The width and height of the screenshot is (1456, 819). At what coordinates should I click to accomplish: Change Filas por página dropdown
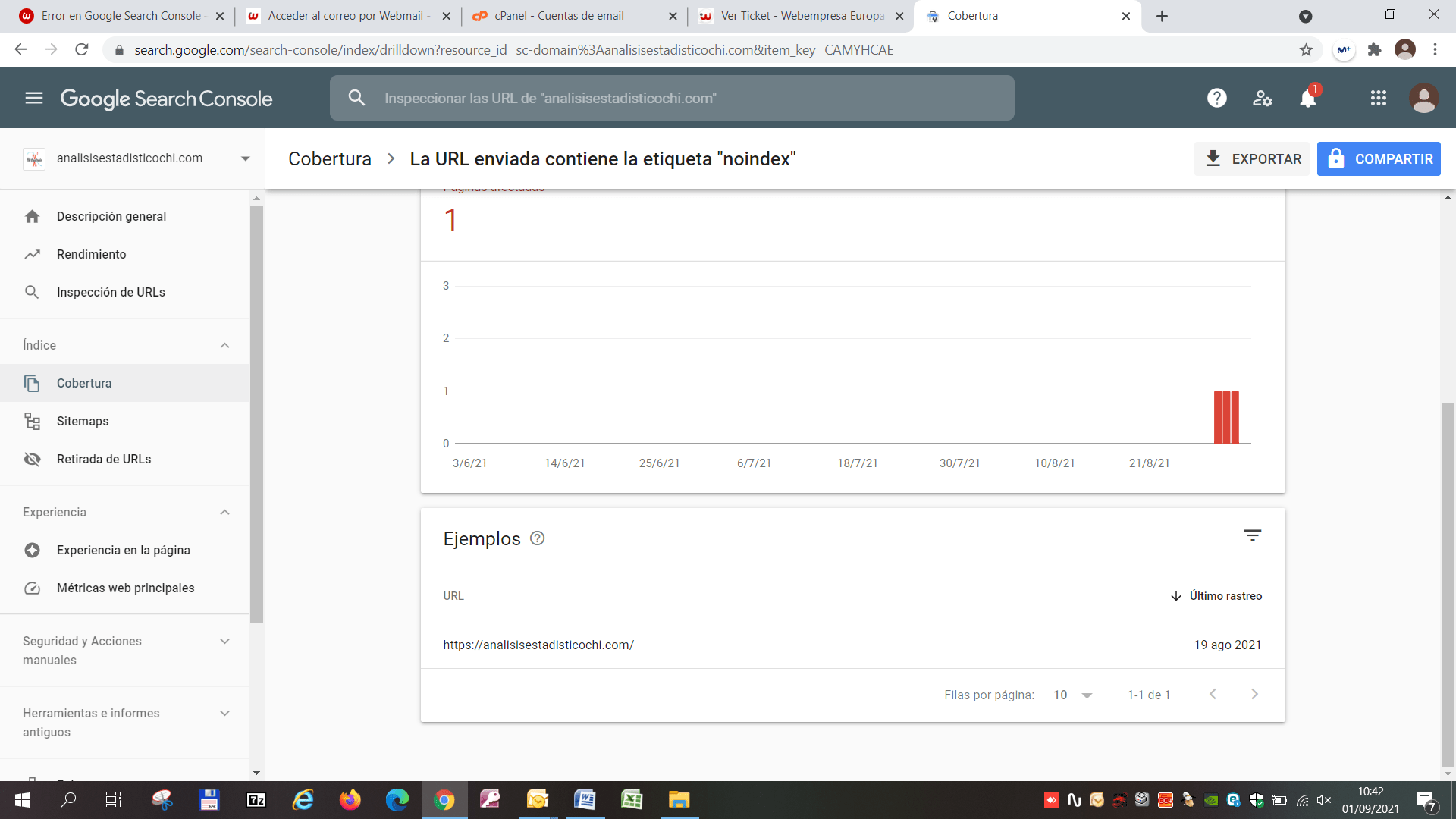pos(1072,695)
